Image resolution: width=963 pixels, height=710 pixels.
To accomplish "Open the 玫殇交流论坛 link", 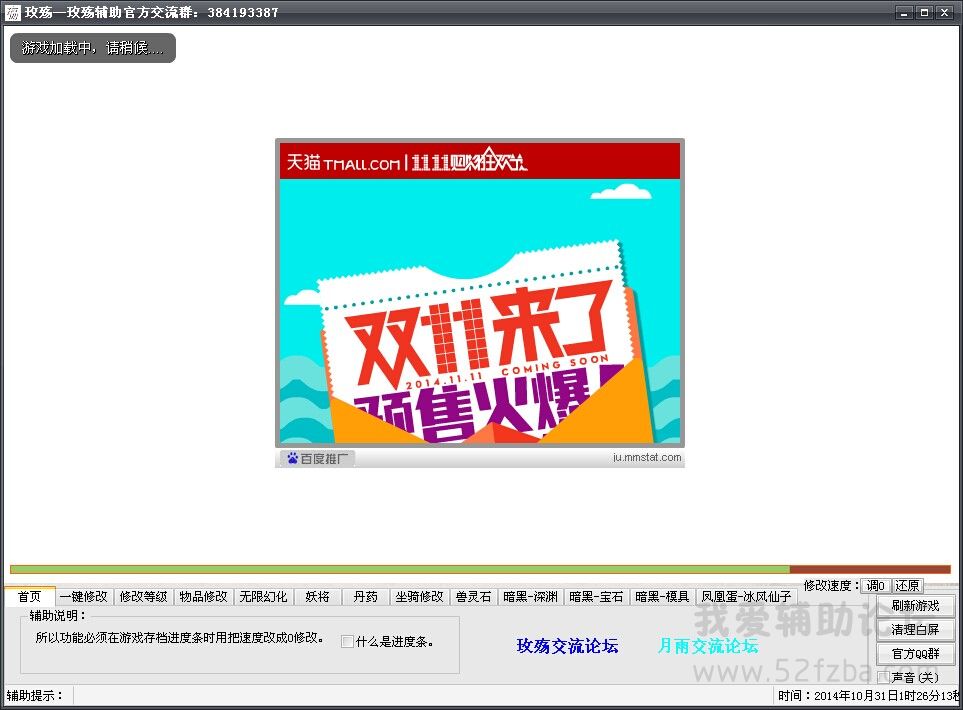I will click(567, 646).
